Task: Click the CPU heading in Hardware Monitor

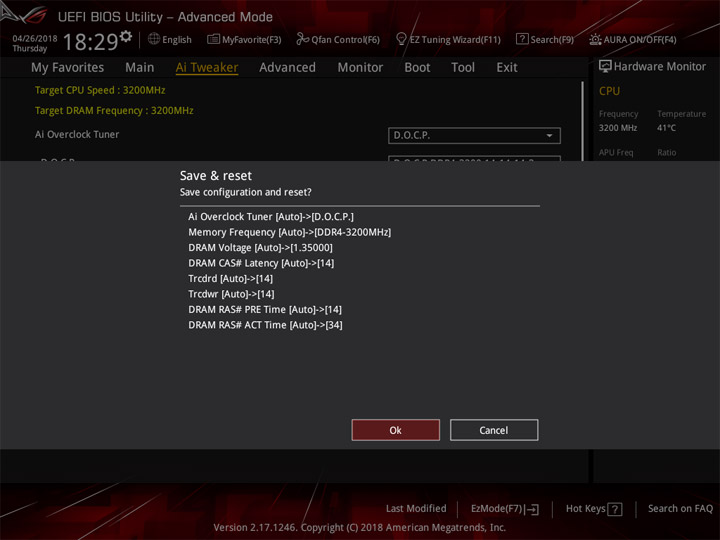Action: [609, 91]
